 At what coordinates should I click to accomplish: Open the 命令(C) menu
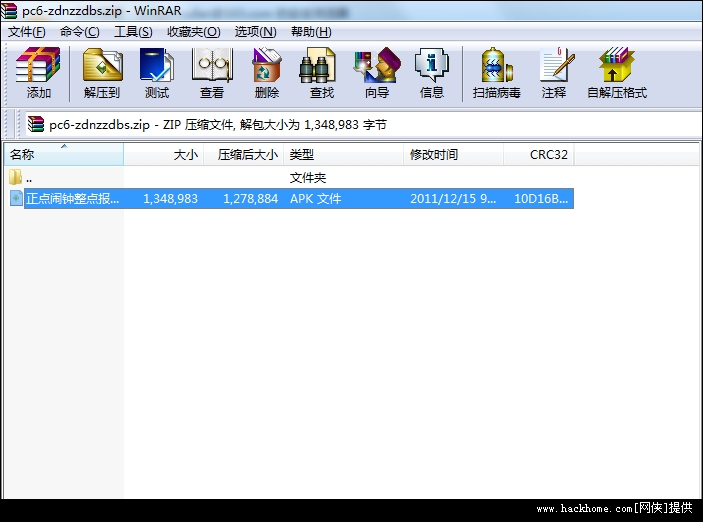[x=79, y=32]
